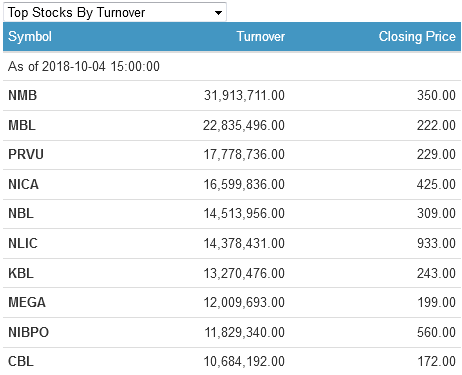
Task: Click the dropdown arrow beside Top Stocks
Action: (218, 13)
